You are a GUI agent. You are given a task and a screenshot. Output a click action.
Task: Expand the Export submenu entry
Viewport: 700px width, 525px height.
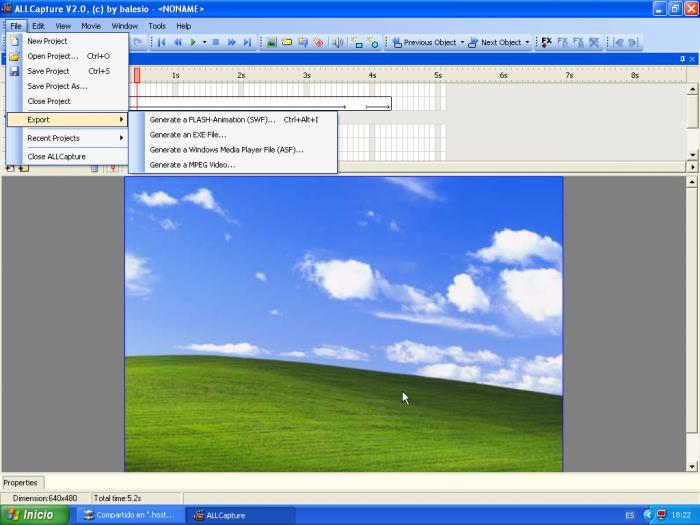pos(67,120)
